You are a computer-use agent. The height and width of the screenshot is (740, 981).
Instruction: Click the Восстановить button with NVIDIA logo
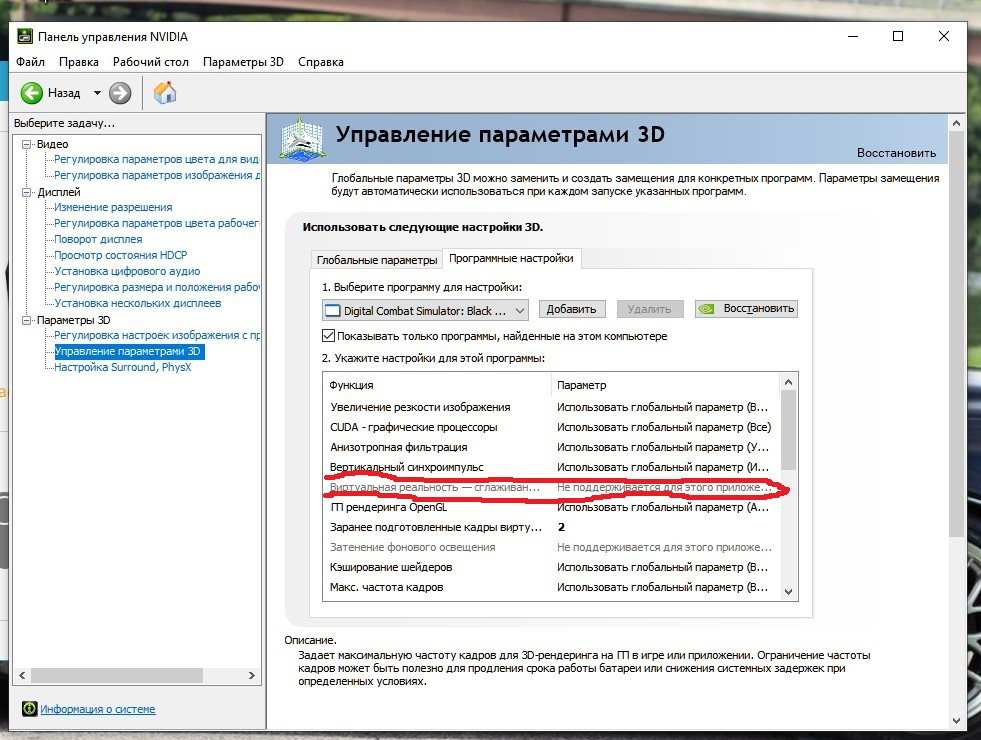point(746,308)
